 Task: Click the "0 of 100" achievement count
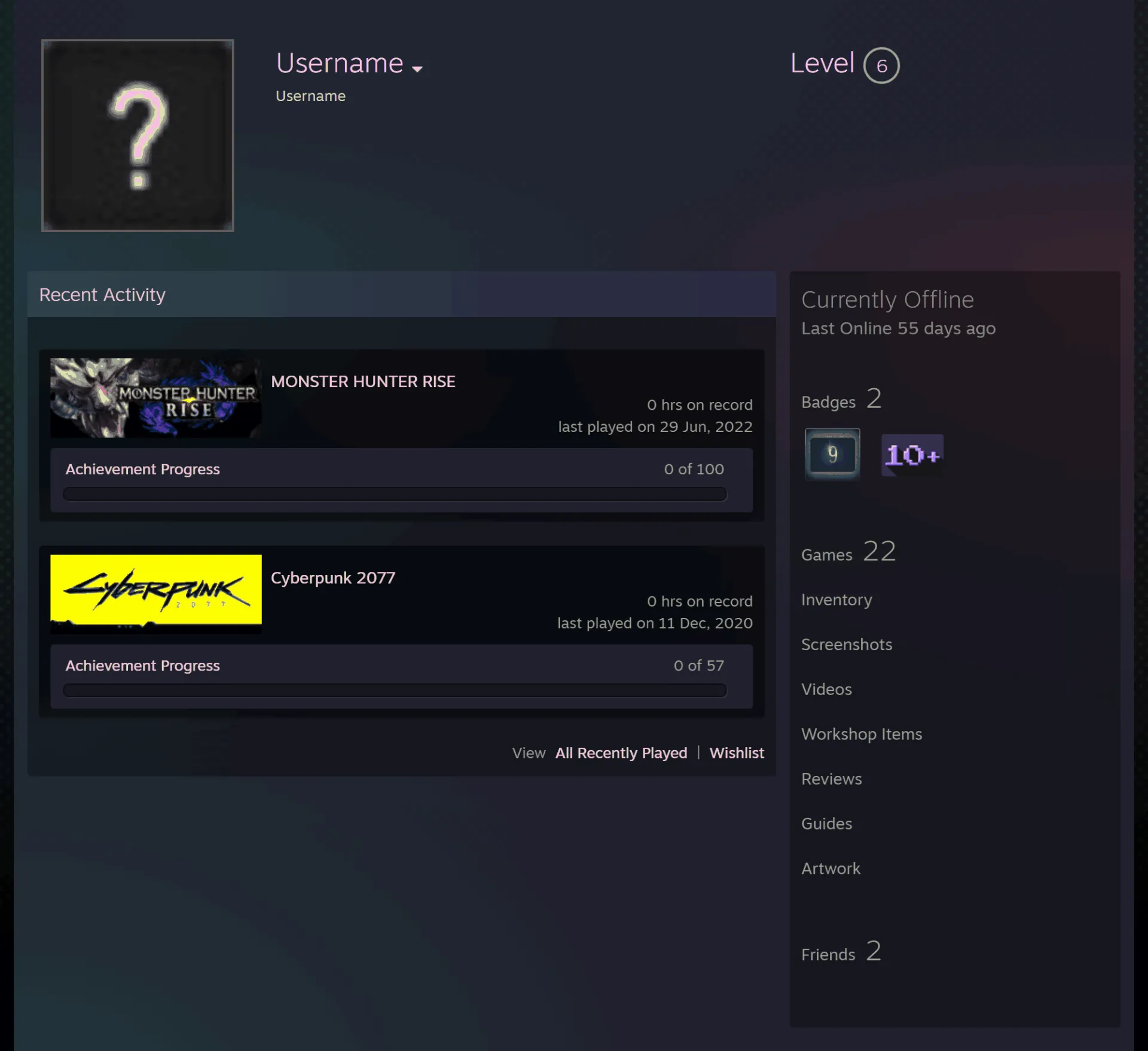click(x=694, y=470)
